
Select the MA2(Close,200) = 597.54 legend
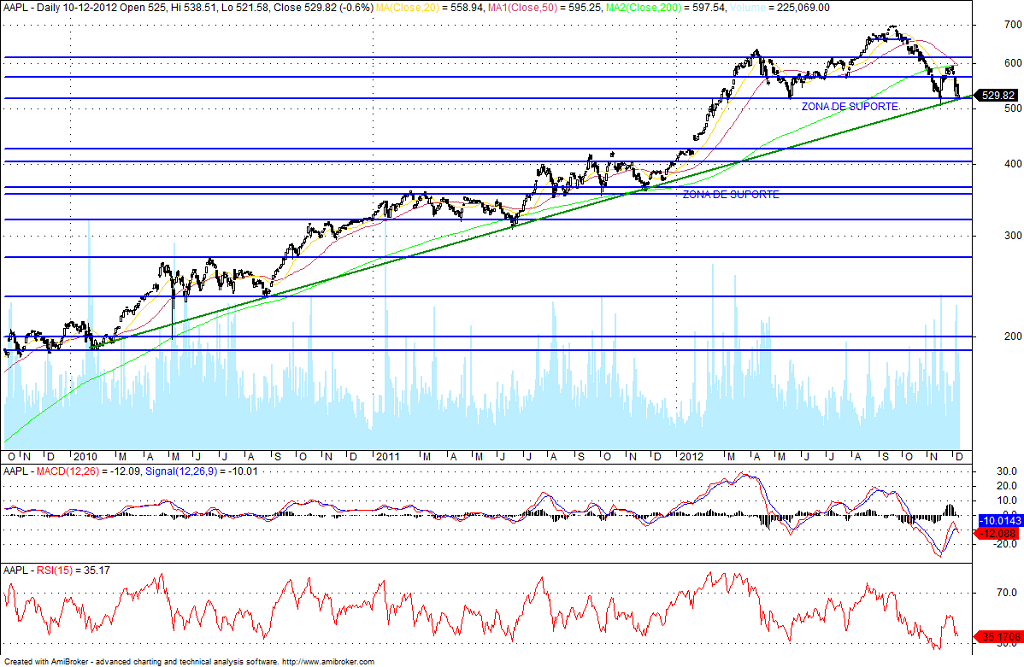point(665,8)
